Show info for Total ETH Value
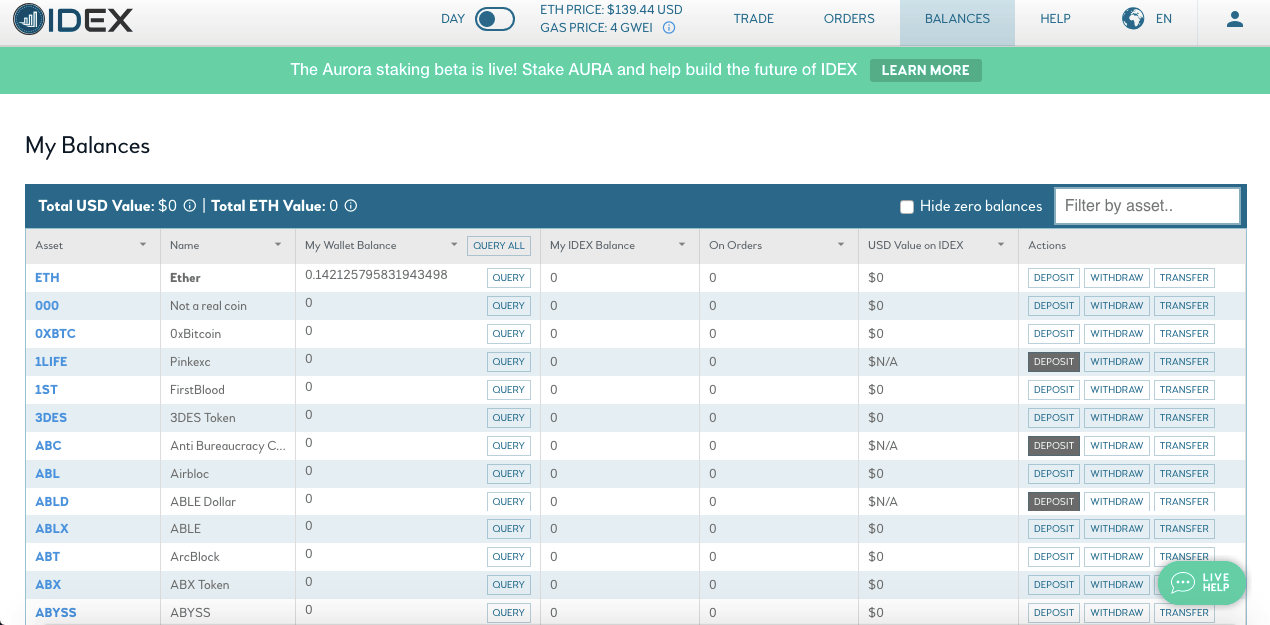This screenshot has height=625, width=1270. (x=351, y=206)
